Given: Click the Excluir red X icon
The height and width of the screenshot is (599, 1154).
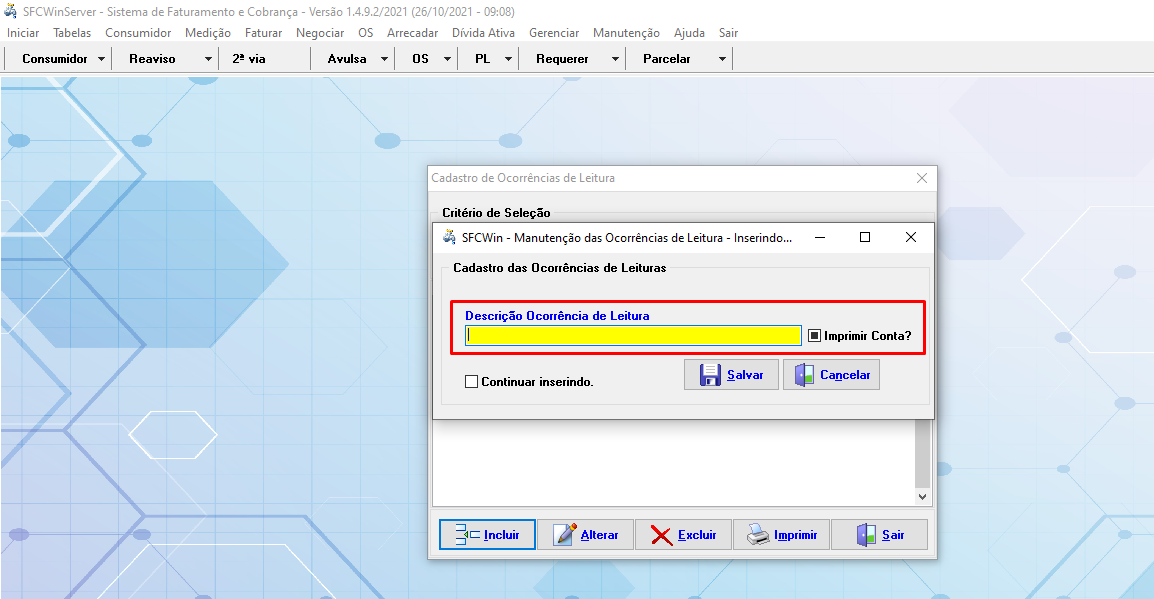Looking at the screenshot, I should point(661,533).
